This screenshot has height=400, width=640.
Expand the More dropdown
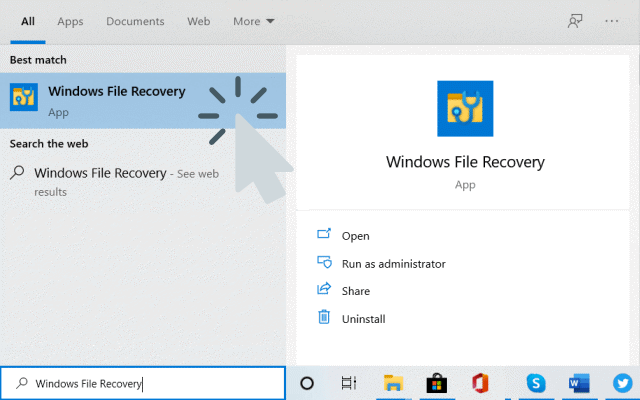tap(253, 21)
